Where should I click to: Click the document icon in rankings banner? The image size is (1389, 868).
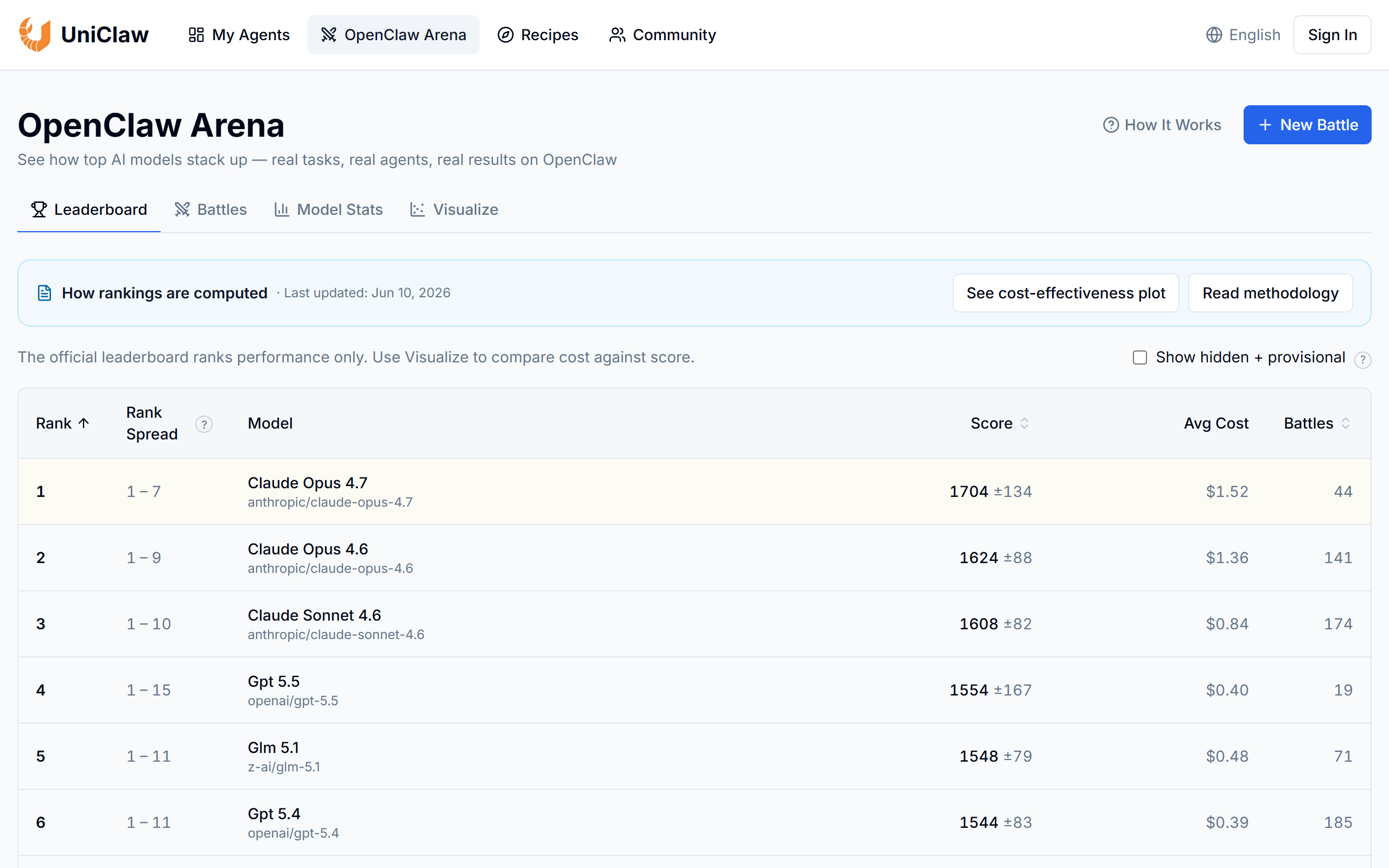pyautogui.click(x=44, y=293)
